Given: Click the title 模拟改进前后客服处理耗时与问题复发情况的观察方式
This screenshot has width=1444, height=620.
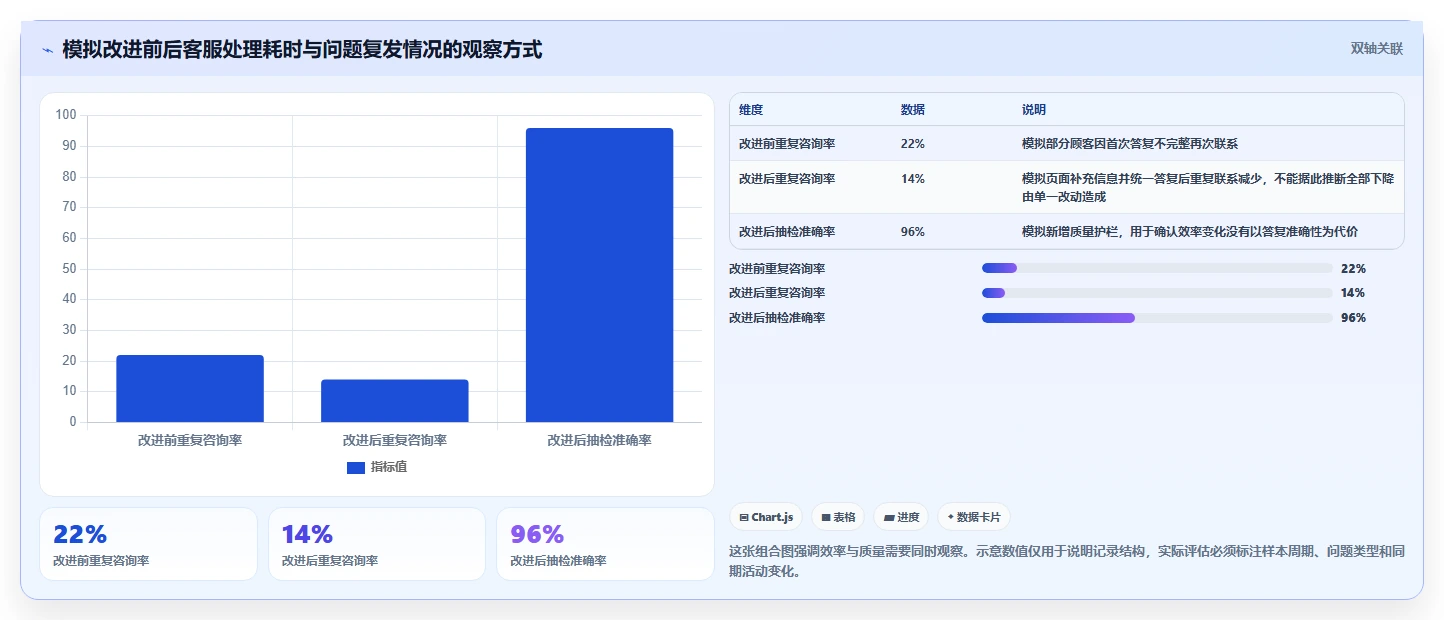Looking at the screenshot, I should click(x=302, y=49).
